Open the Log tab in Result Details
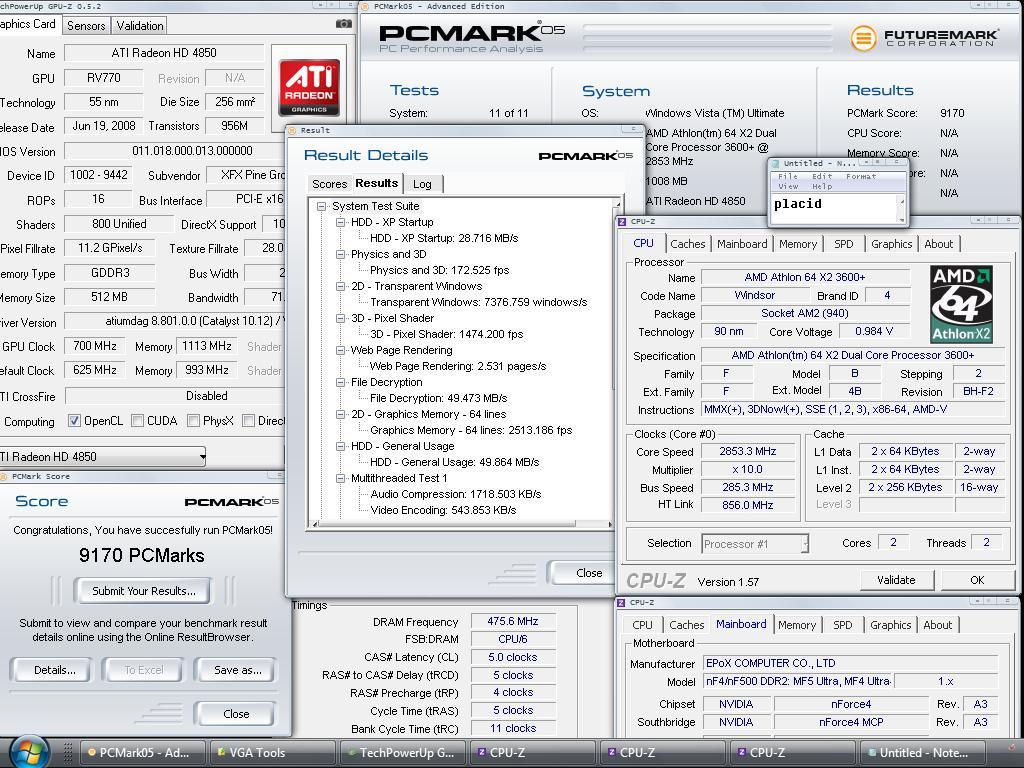Viewport: 1024px width, 768px height. point(423,184)
